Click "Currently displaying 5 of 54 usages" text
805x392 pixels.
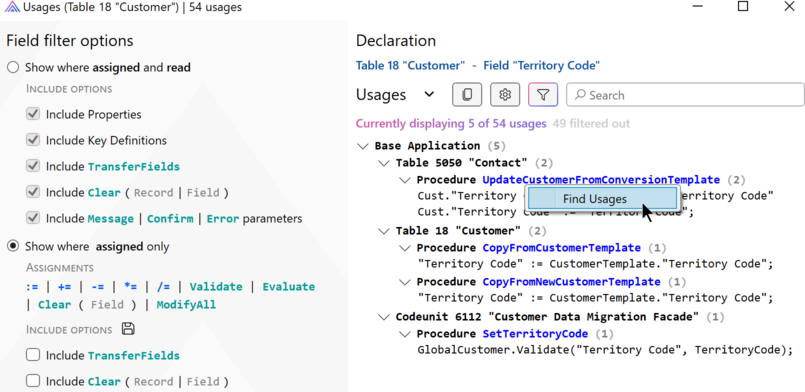point(451,124)
